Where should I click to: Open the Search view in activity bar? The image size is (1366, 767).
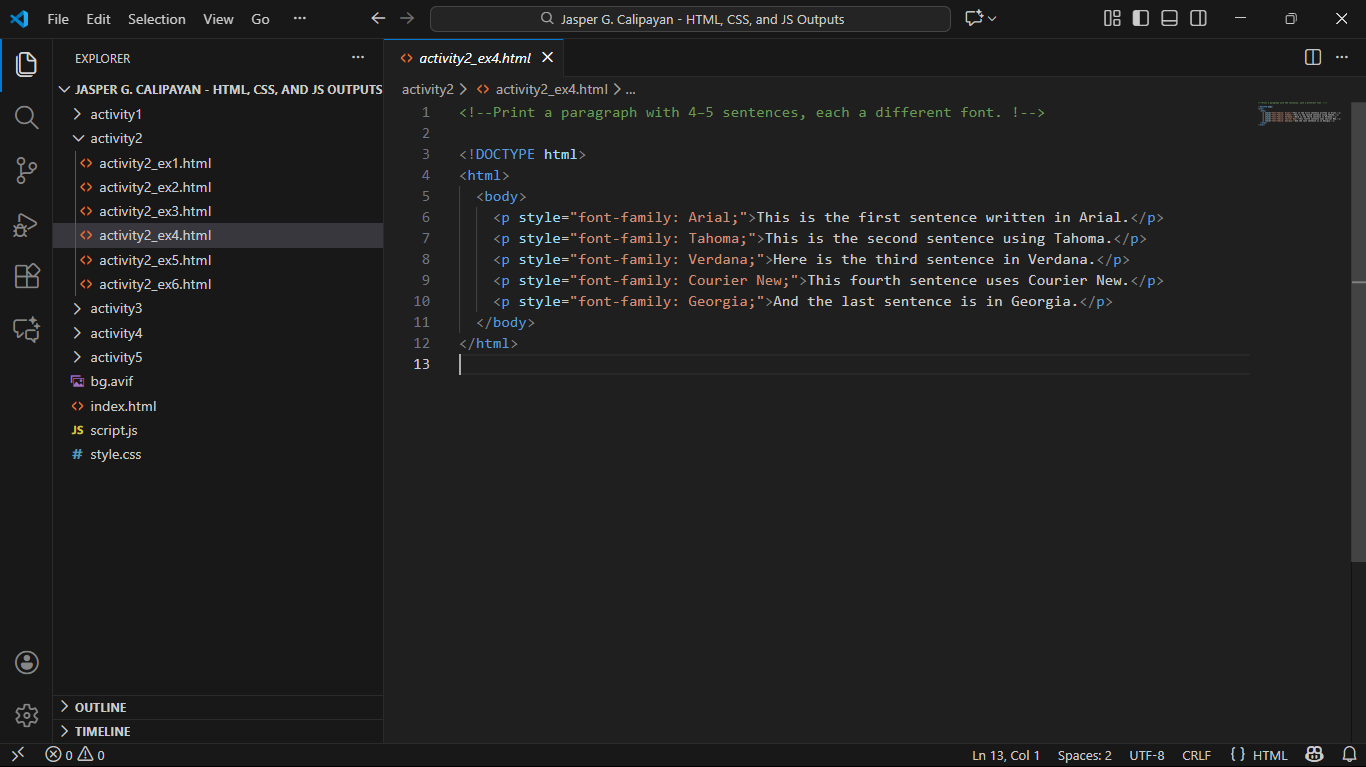click(27, 118)
